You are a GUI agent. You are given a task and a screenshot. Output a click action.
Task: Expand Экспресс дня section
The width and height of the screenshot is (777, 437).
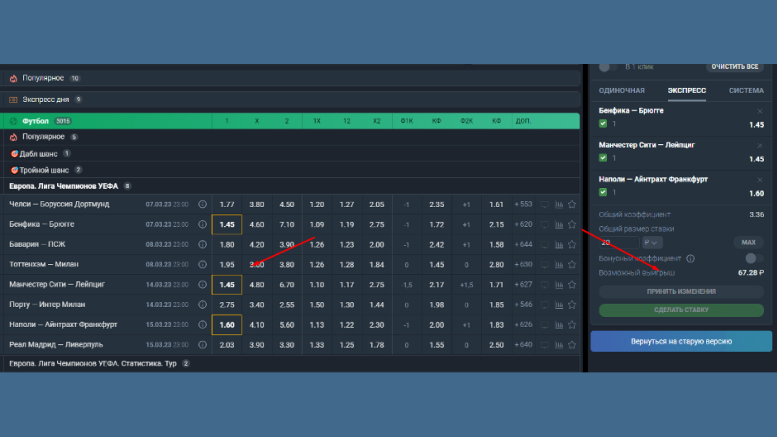[45, 99]
